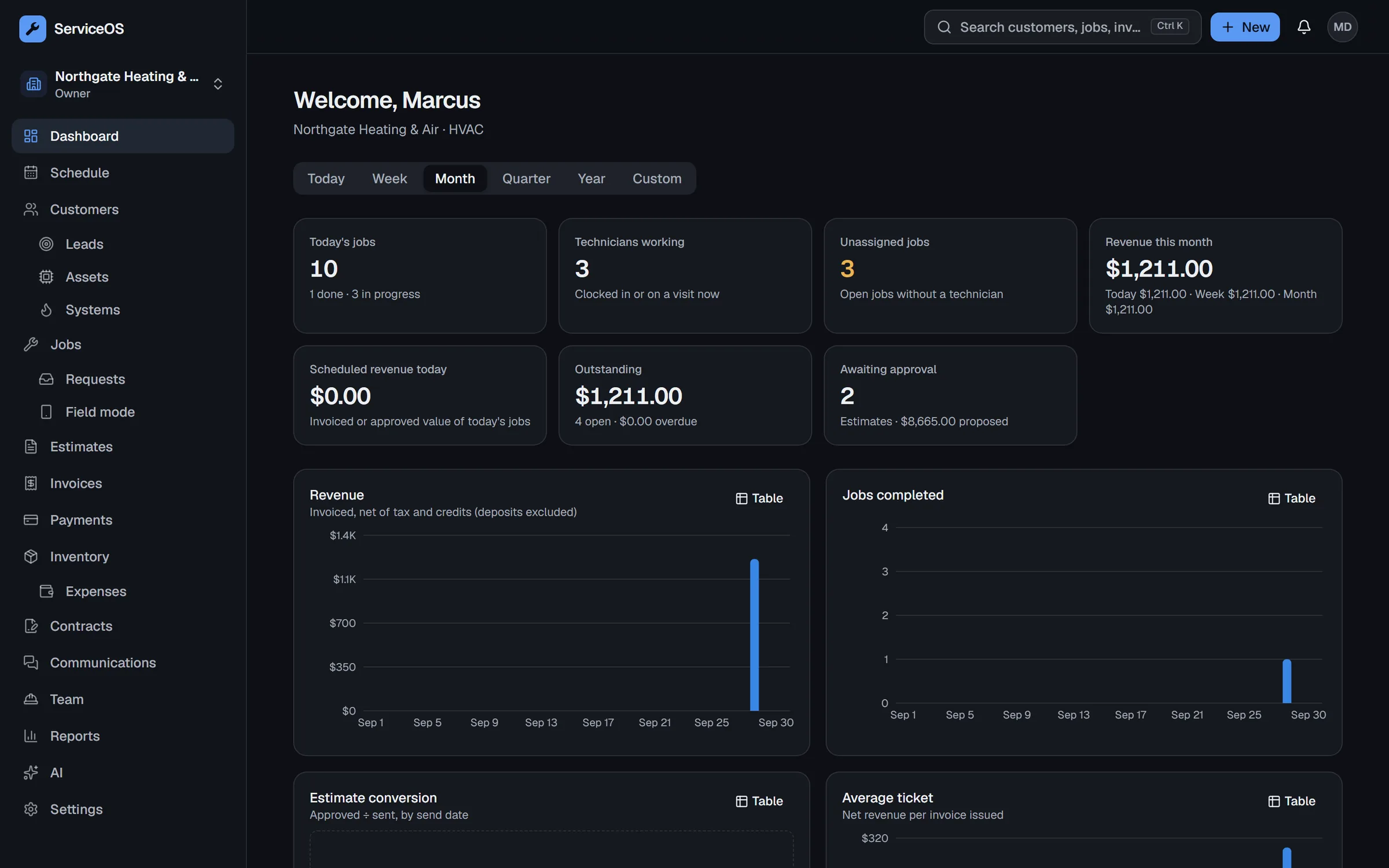The image size is (1389, 868).
Task: Open the Reports page link
Action: click(123, 735)
